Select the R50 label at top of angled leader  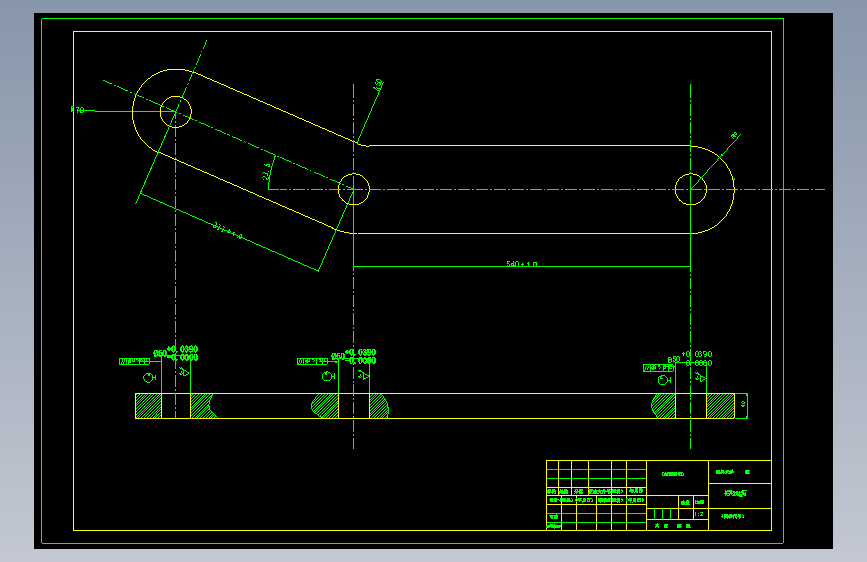tap(379, 85)
